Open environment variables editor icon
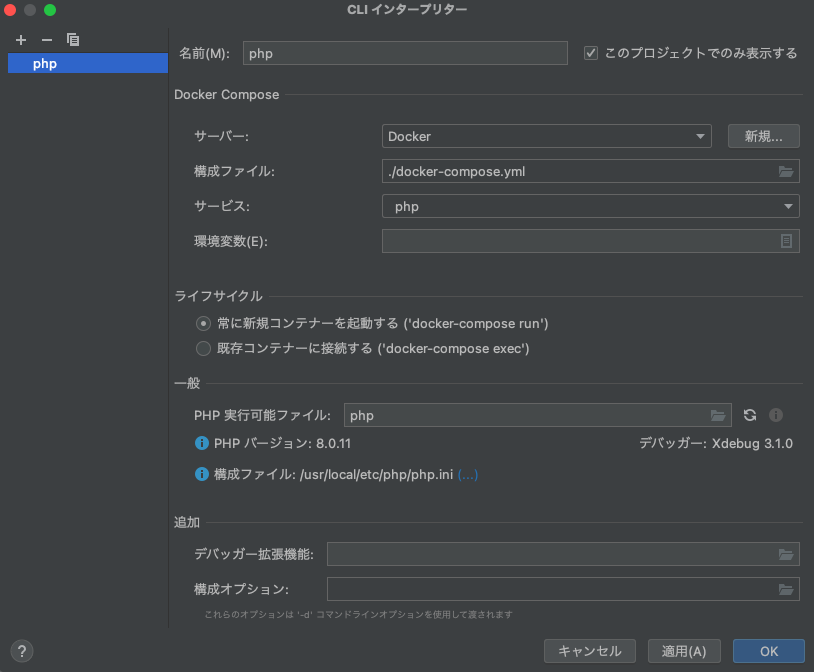The height and width of the screenshot is (672, 814). point(786,241)
